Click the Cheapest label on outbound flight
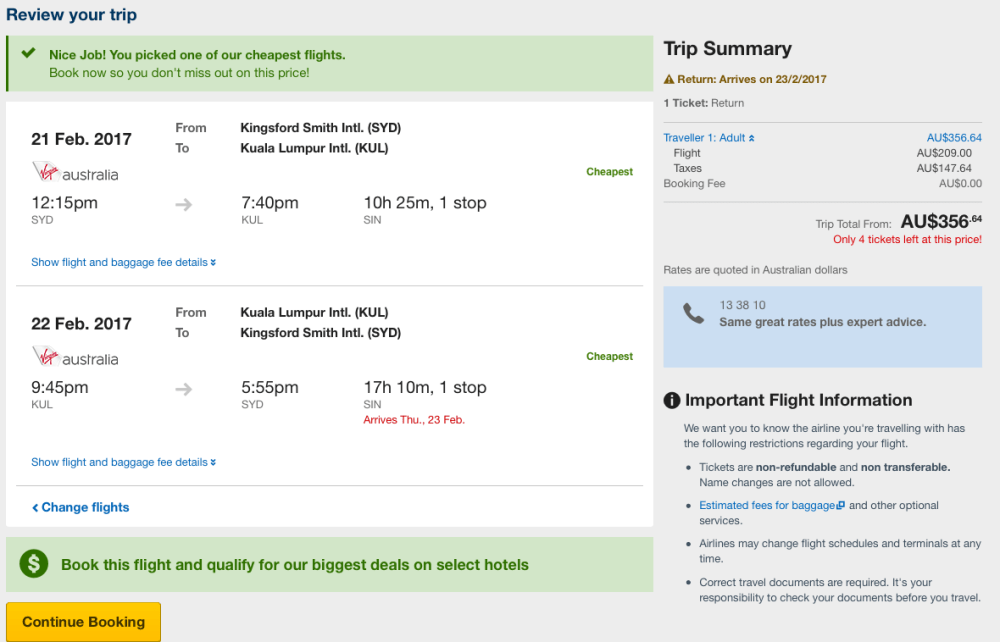Image resolution: width=1000 pixels, height=642 pixels. point(609,172)
